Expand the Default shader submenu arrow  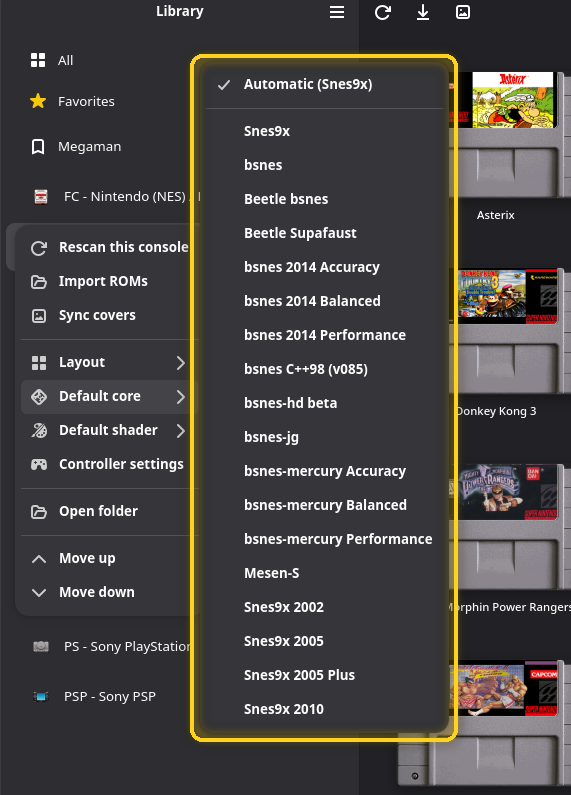[181, 430]
